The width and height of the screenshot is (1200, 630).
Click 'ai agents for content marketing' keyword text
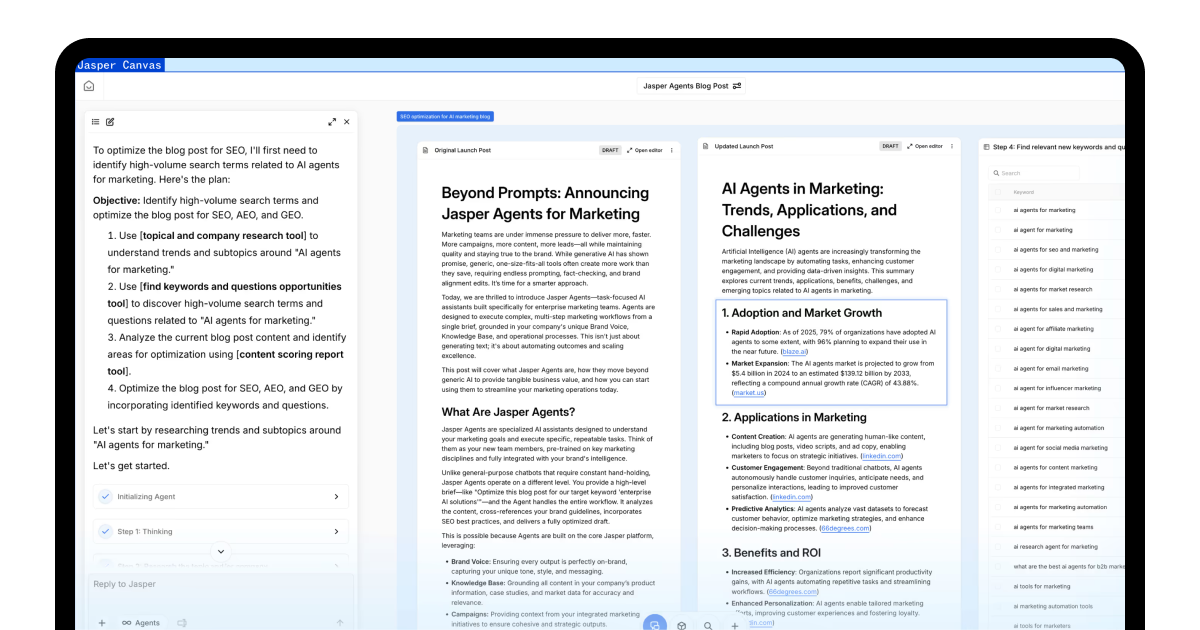[1055, 467]
